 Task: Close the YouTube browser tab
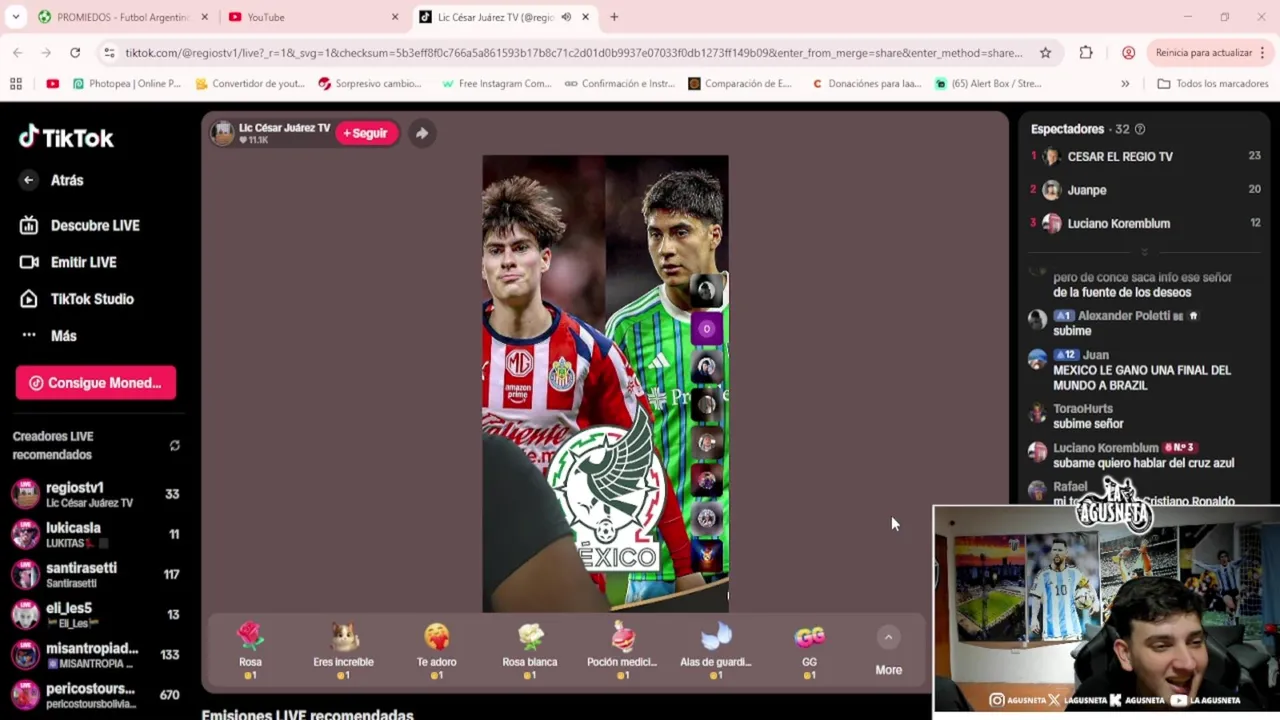pos(395,17)
